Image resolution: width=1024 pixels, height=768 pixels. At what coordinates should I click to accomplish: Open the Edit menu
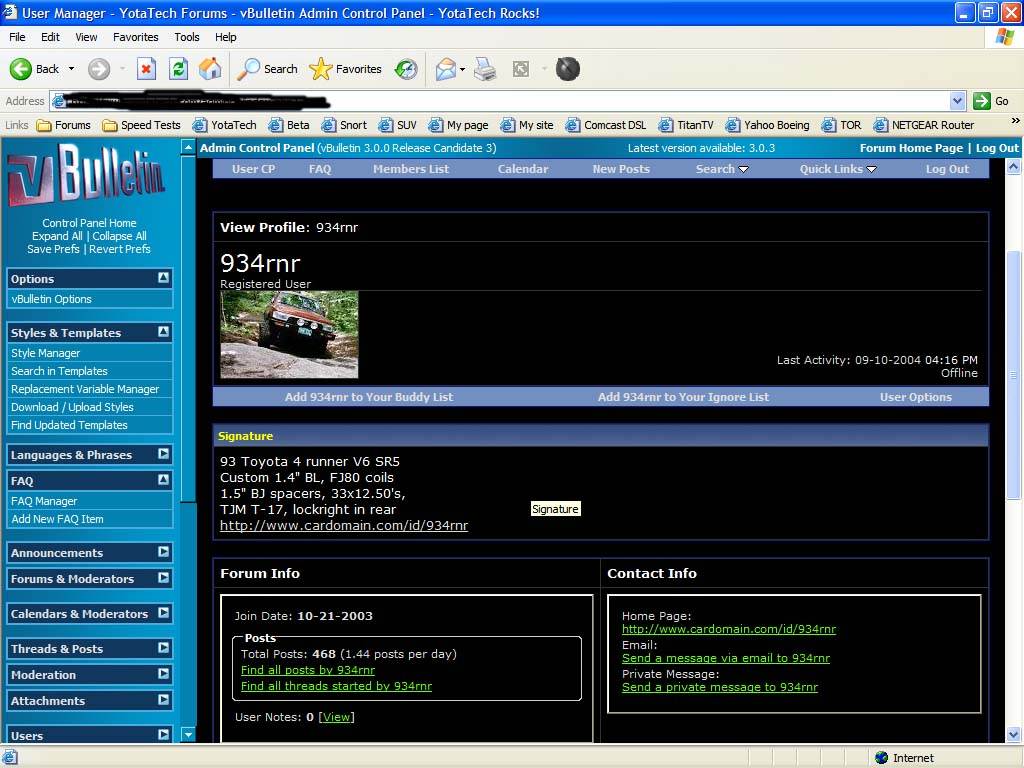pyautogui.click(x=50, y=37)
